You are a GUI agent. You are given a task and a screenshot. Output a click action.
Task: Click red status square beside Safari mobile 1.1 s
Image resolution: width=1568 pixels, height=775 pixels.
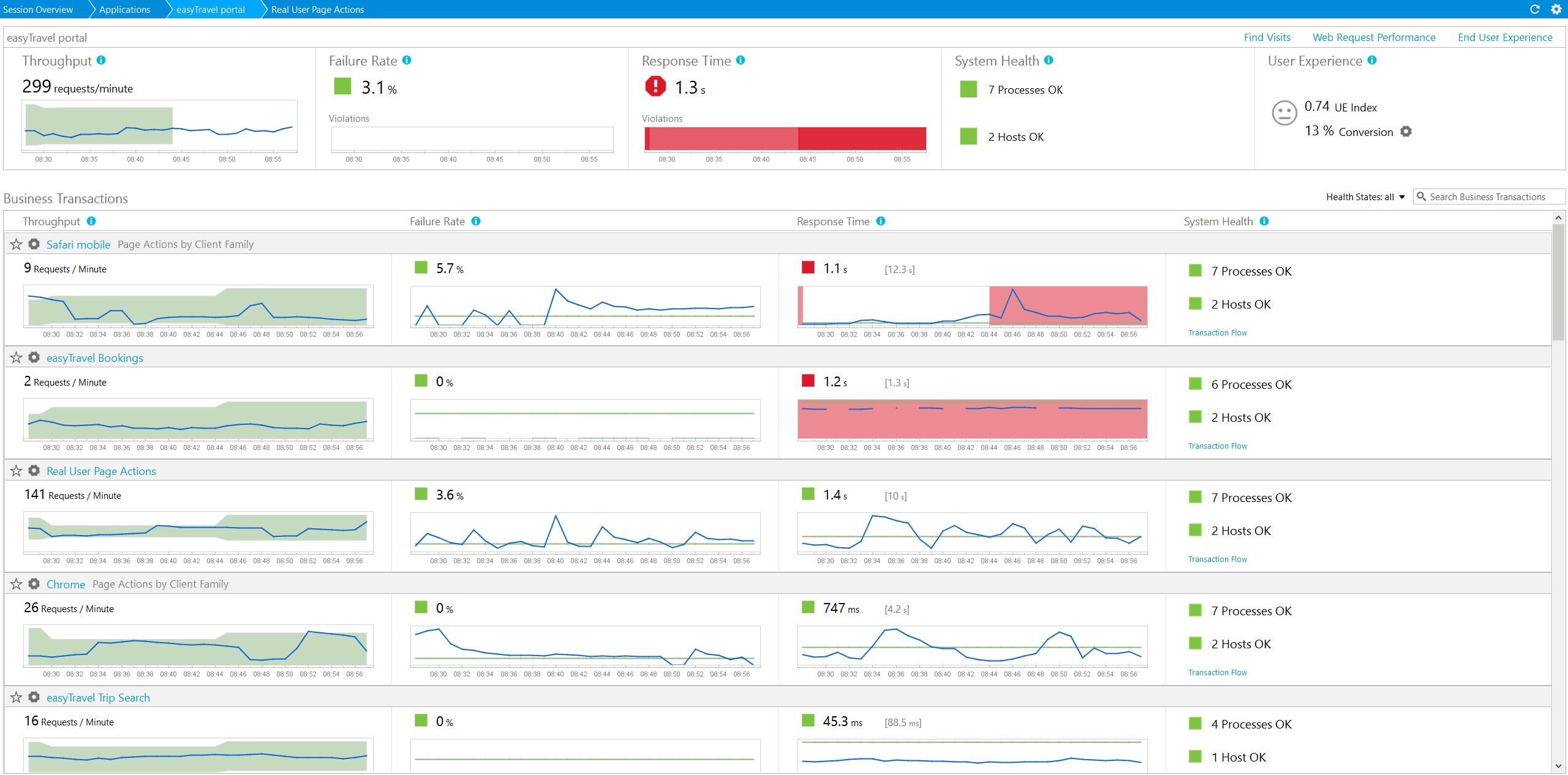pyautogui.click(x=808, y=268)
